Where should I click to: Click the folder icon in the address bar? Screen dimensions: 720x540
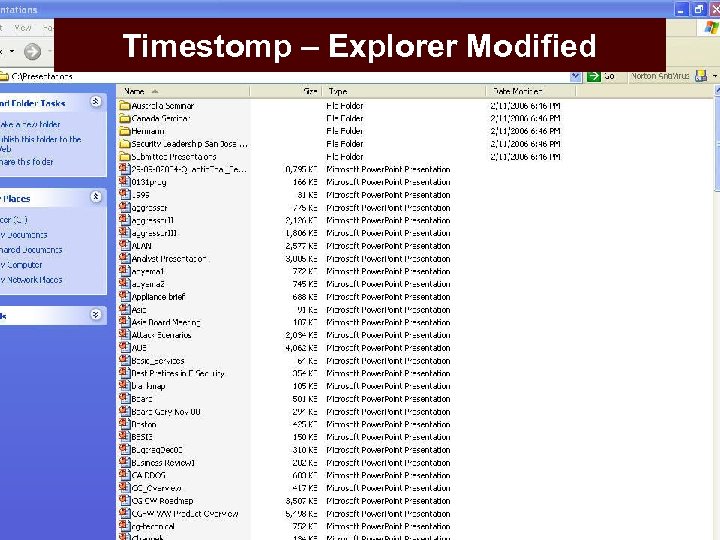click(4, 76)
